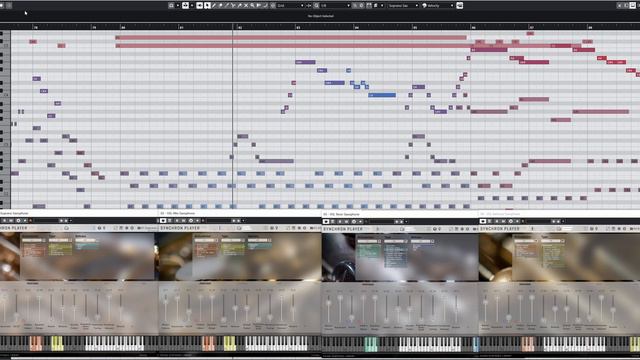Select the Object Selection arrow tool

(x=207, y=5)
